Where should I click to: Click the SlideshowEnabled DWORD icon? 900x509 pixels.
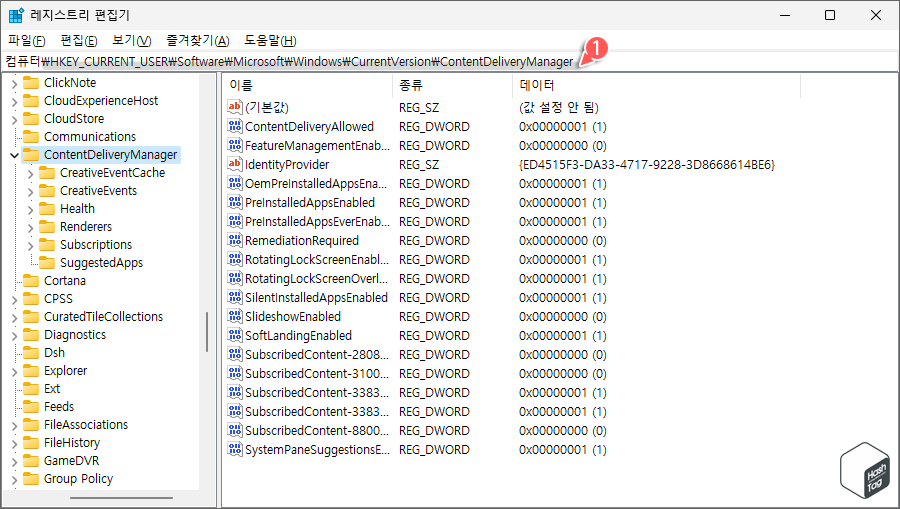pyautogui.click(x=235, y=316)
